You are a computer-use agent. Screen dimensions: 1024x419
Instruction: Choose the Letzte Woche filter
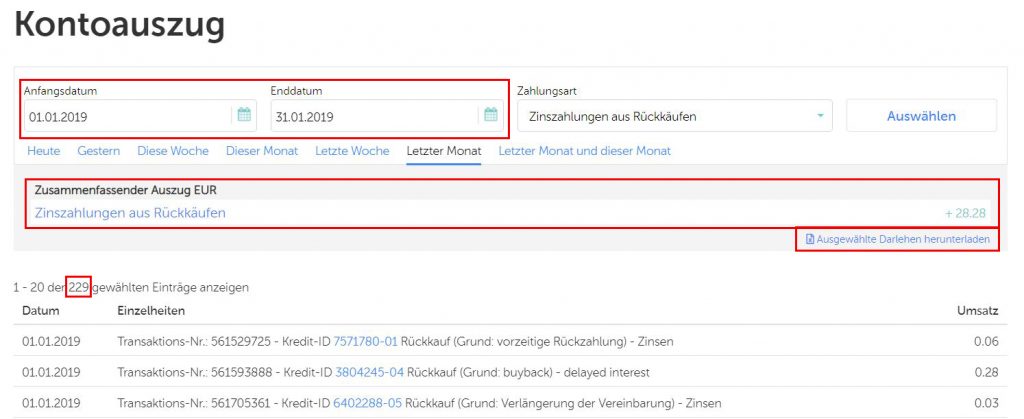tap(352, 151)
